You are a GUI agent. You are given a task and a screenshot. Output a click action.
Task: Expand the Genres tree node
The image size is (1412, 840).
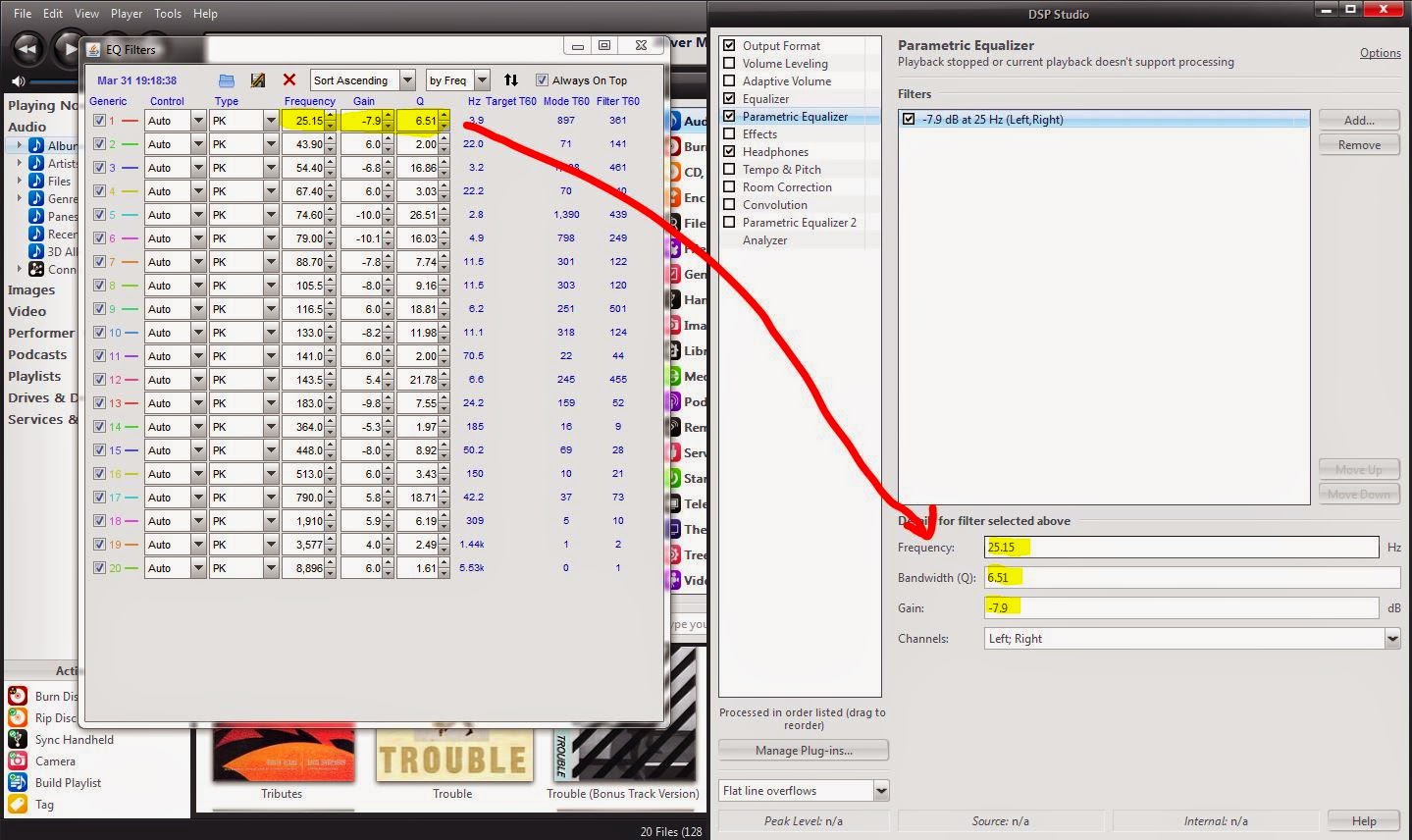(x=19, y=198)
